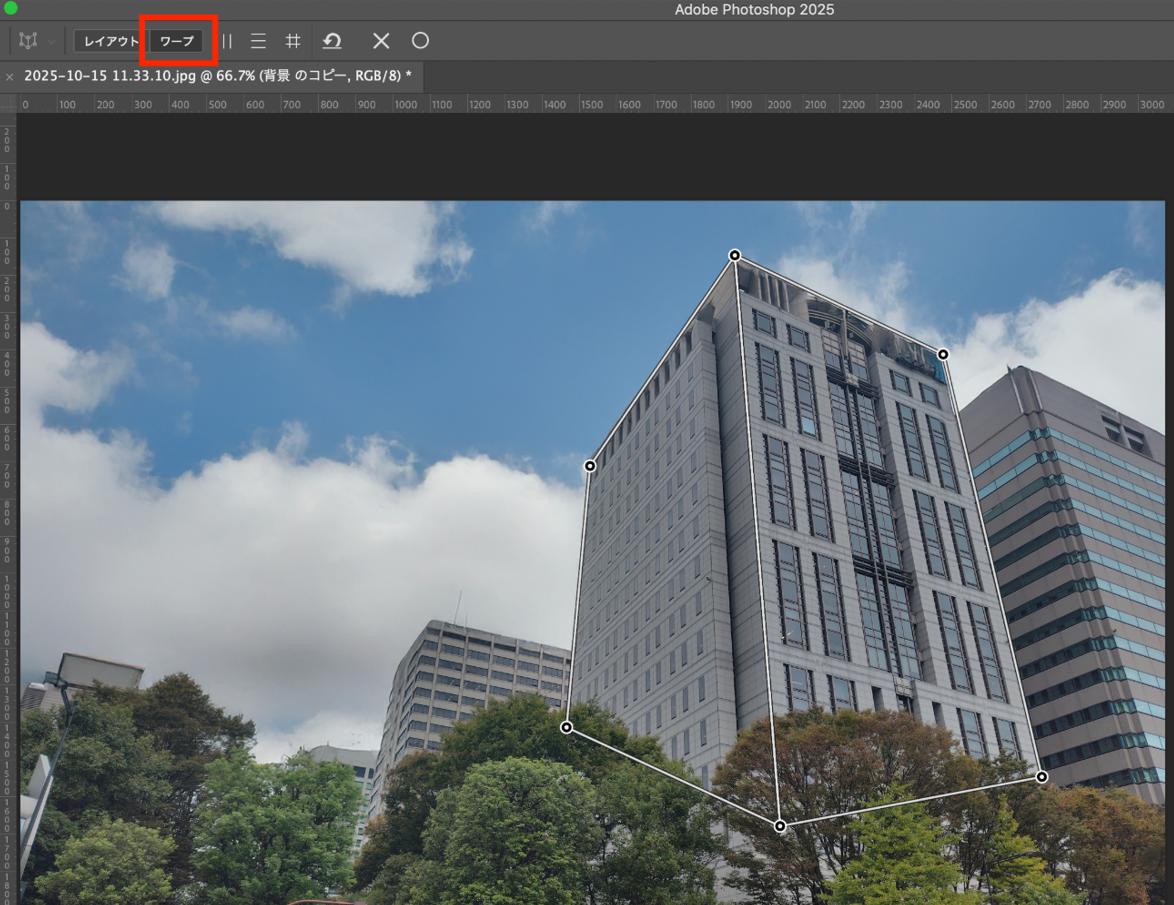Select the bottom-left pin near the treetops
Screen dimensions: 1174x905
click(567, 728)
